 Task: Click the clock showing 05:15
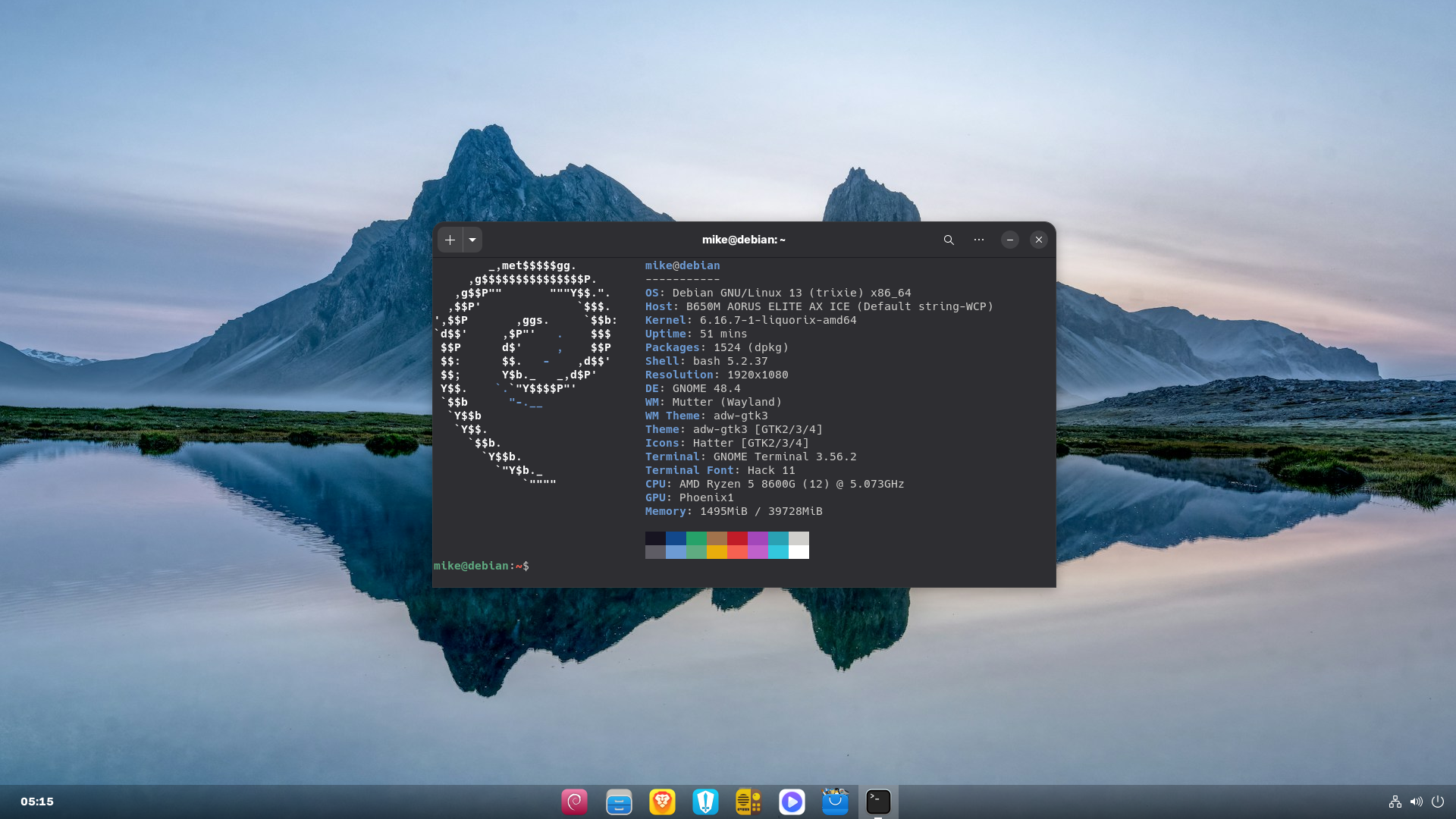[37, 802]
